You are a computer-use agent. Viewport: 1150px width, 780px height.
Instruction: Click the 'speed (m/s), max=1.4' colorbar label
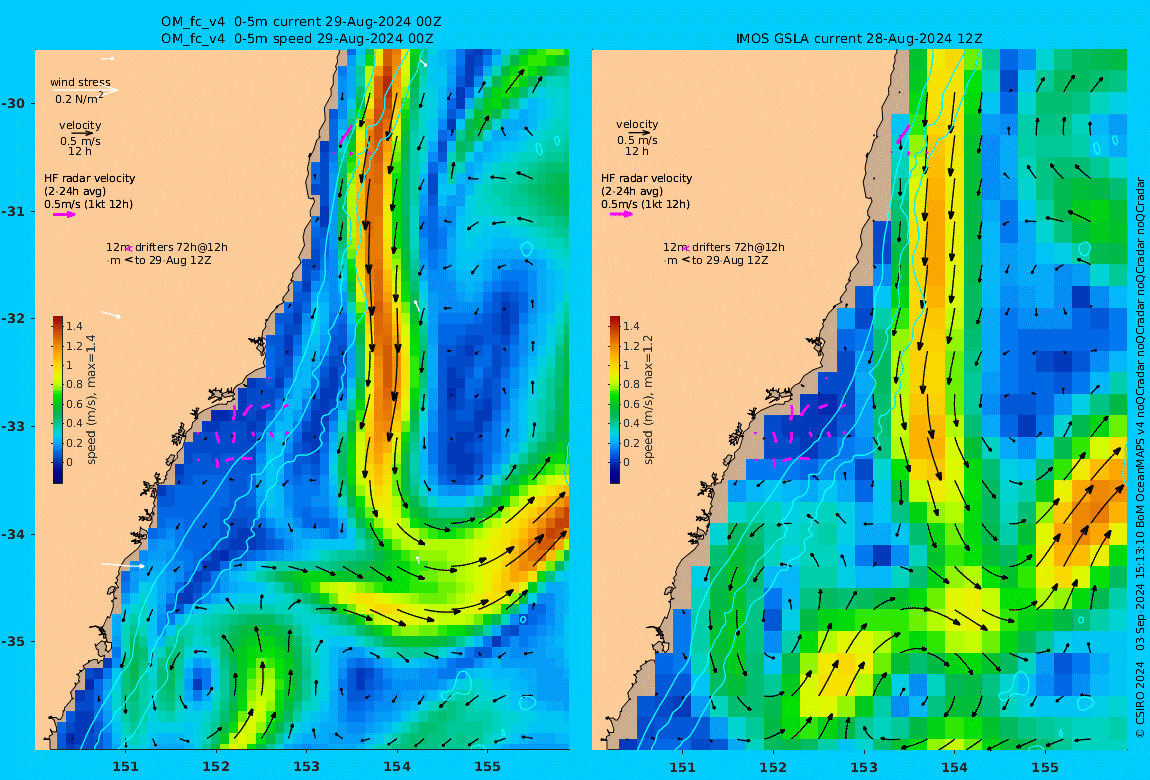coord(92,400)
